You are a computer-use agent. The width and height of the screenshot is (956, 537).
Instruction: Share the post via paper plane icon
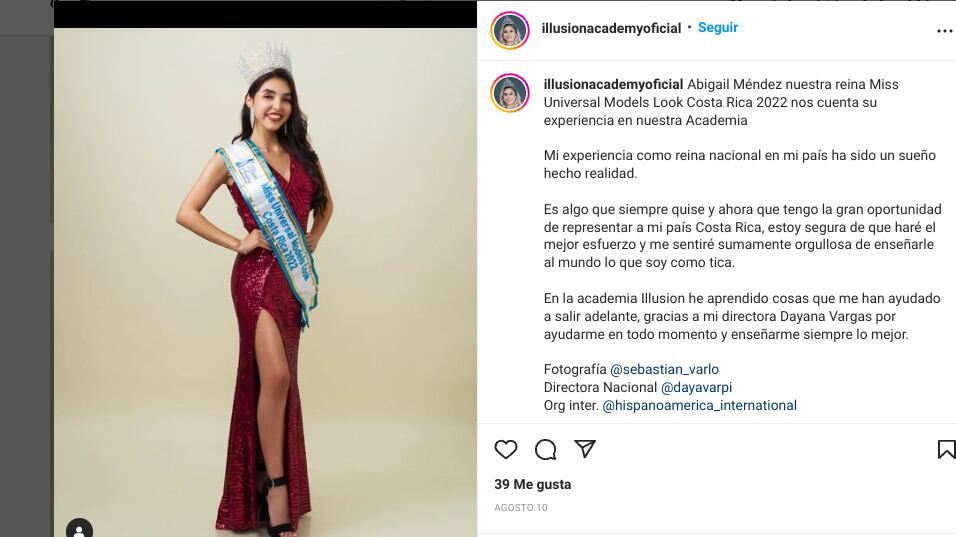tap(585, 450)
